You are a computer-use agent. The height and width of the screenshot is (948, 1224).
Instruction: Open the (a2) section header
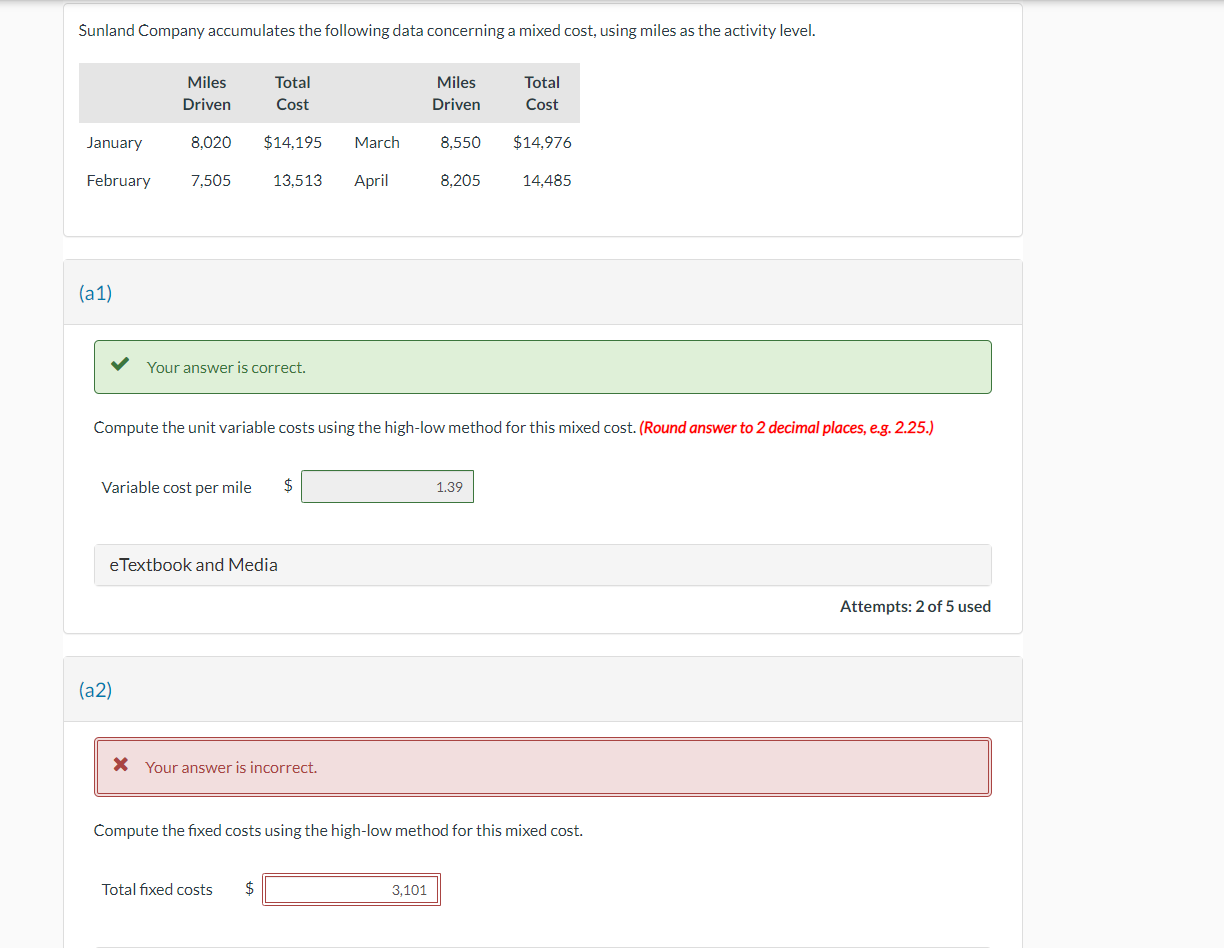pyautogui.click(x=95, y=689)
